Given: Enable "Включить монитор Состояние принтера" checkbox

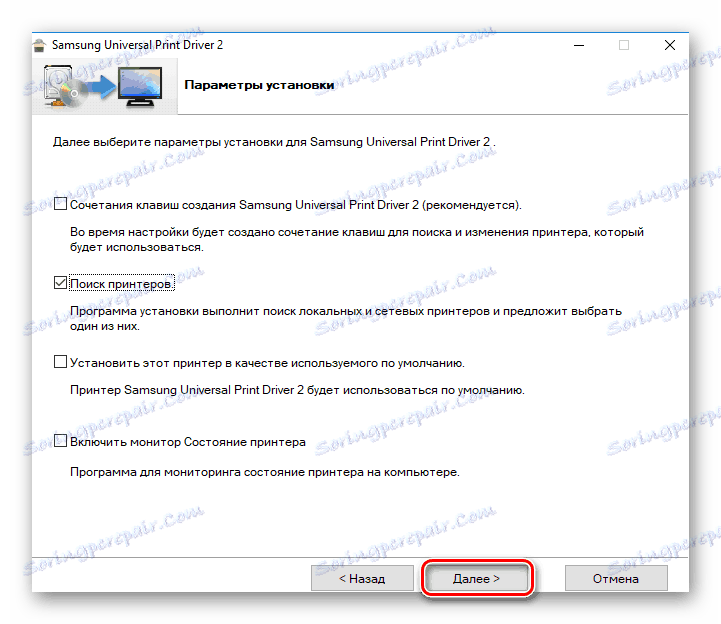Looking at the screenshot, I should point(60,441).
